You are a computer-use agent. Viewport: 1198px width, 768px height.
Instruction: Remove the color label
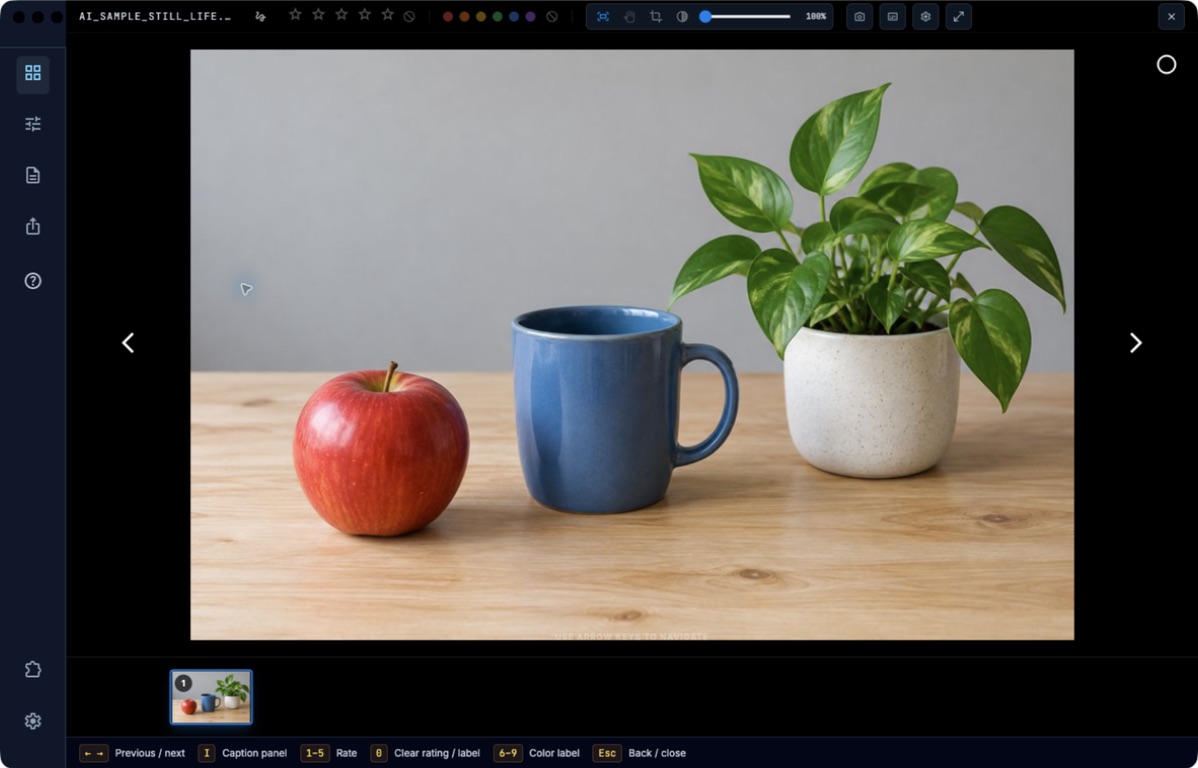click(552, 16)
